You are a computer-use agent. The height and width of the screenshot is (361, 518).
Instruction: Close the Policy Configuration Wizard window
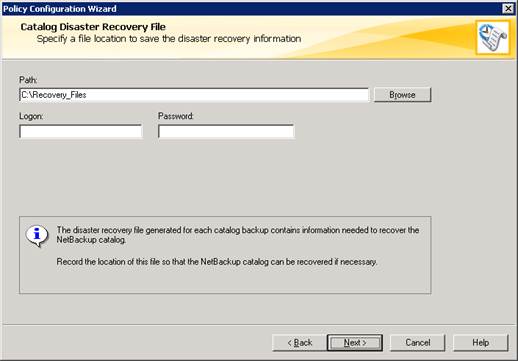[x=508, y=8]
